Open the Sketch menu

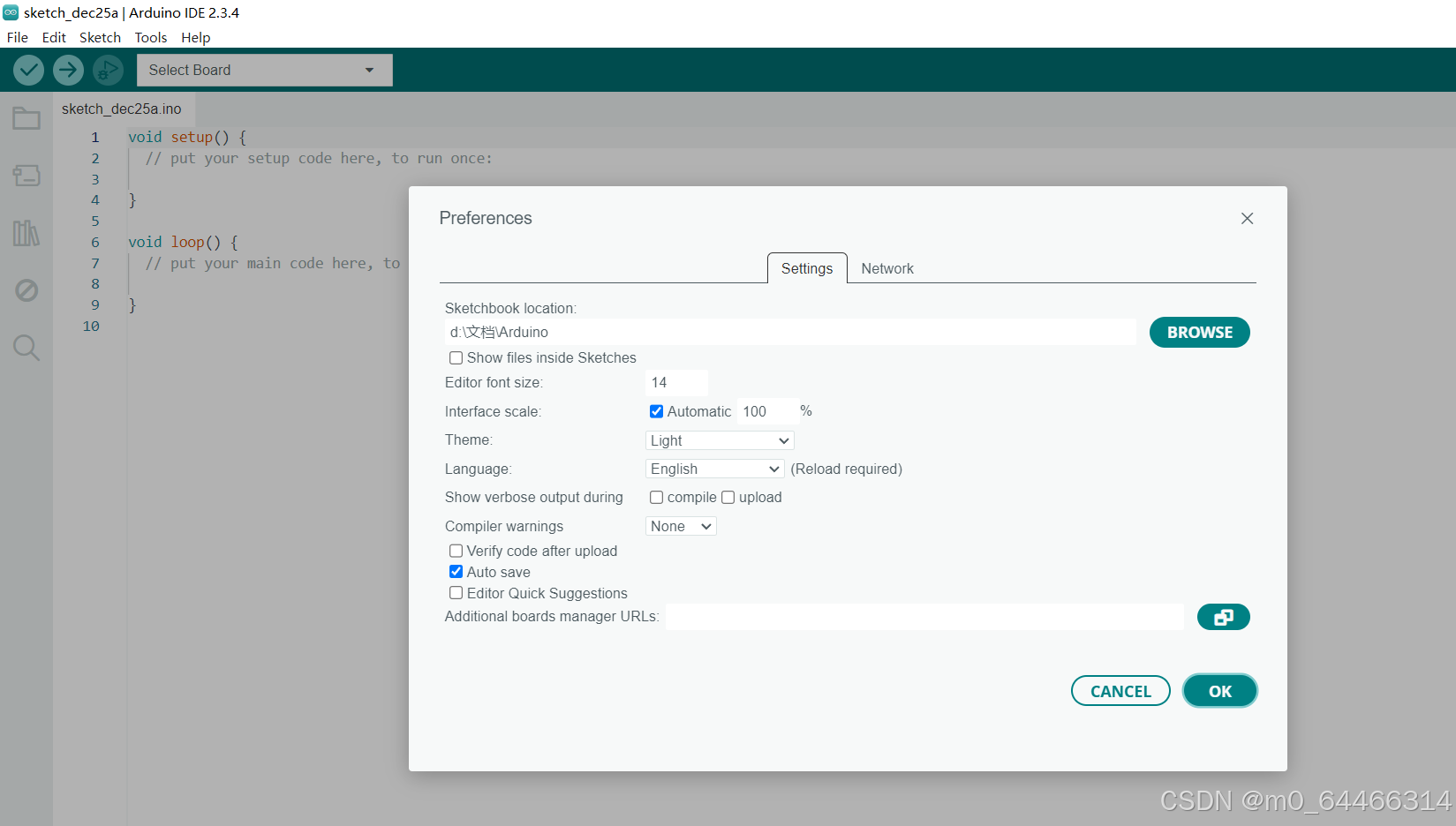click(x=100, y=37)
